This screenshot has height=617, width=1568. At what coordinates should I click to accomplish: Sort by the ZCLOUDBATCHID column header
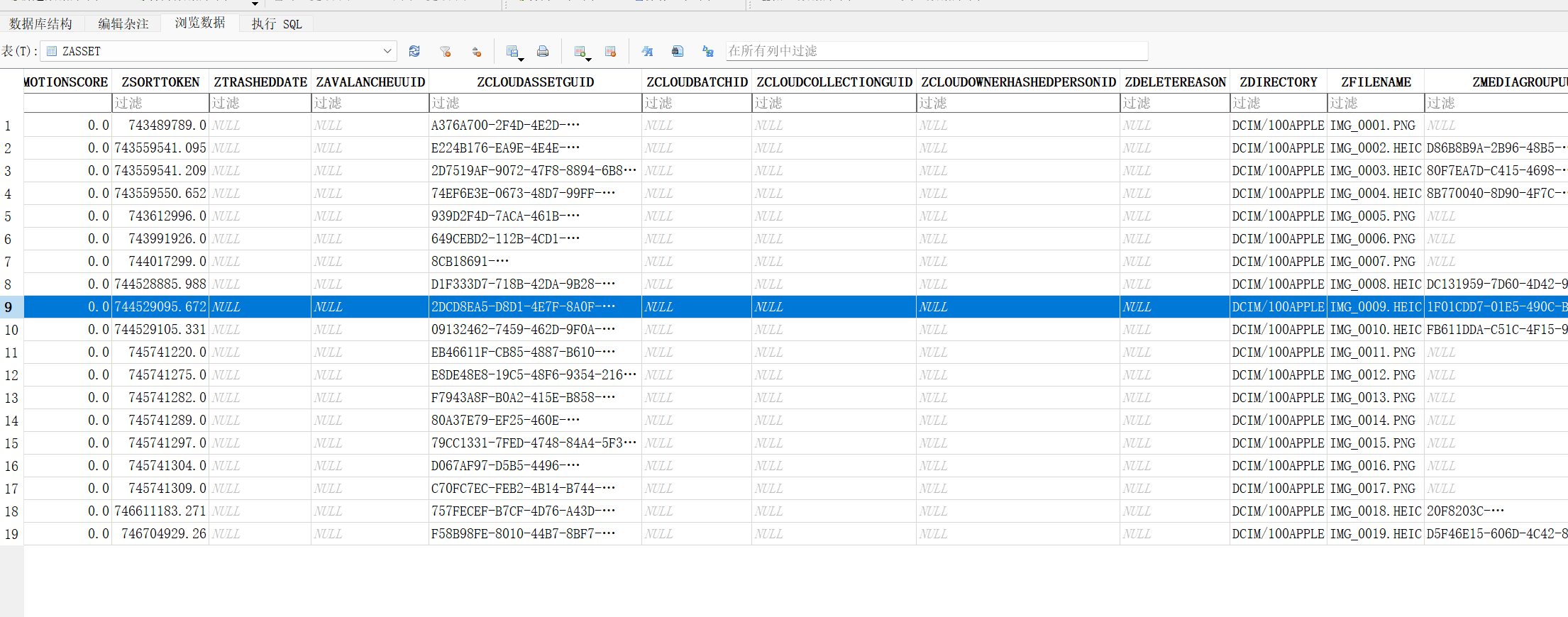697,82
